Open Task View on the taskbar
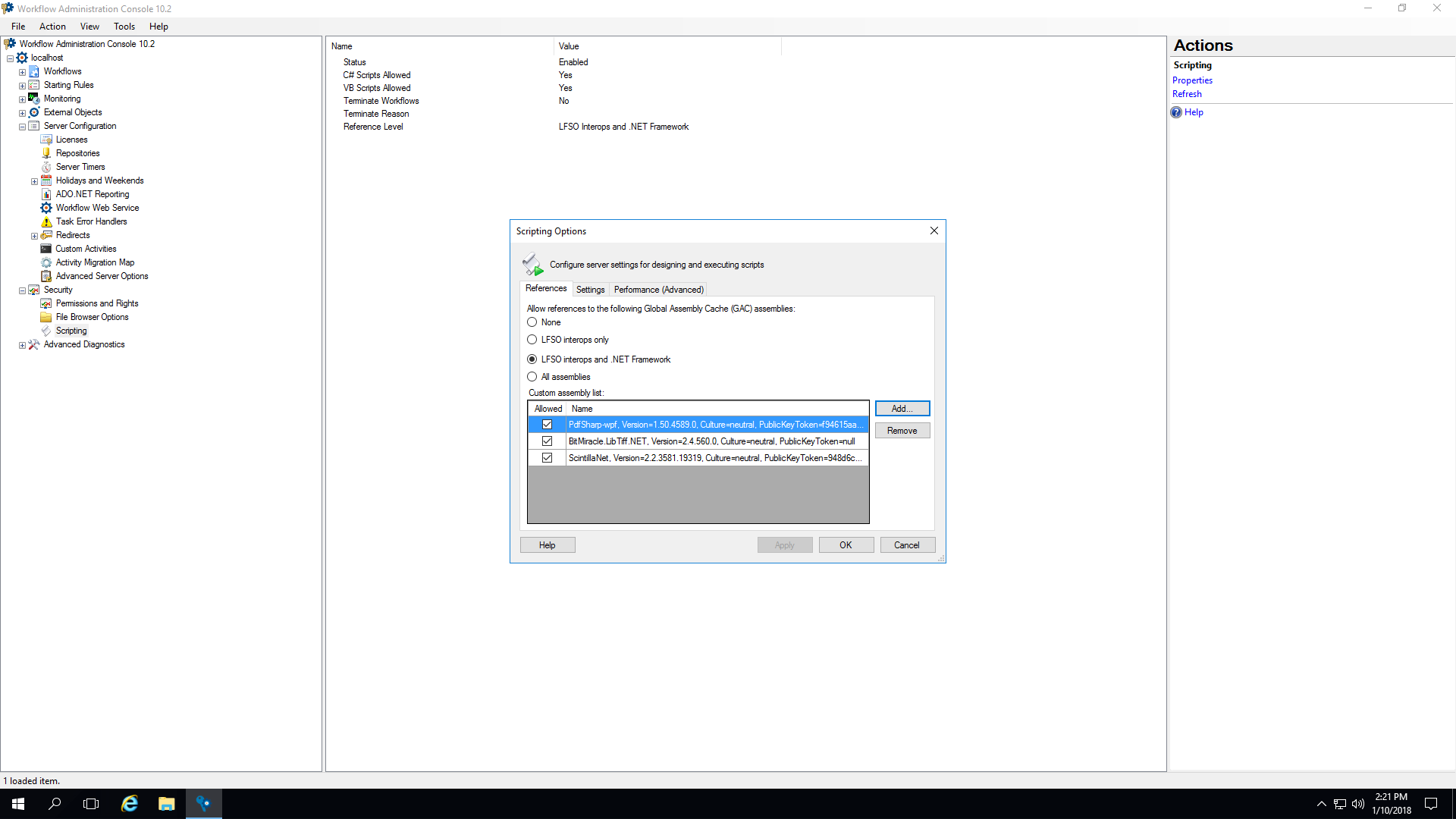Image resolution: width=1456 pixels, height=819 pixels. [91, 804]
